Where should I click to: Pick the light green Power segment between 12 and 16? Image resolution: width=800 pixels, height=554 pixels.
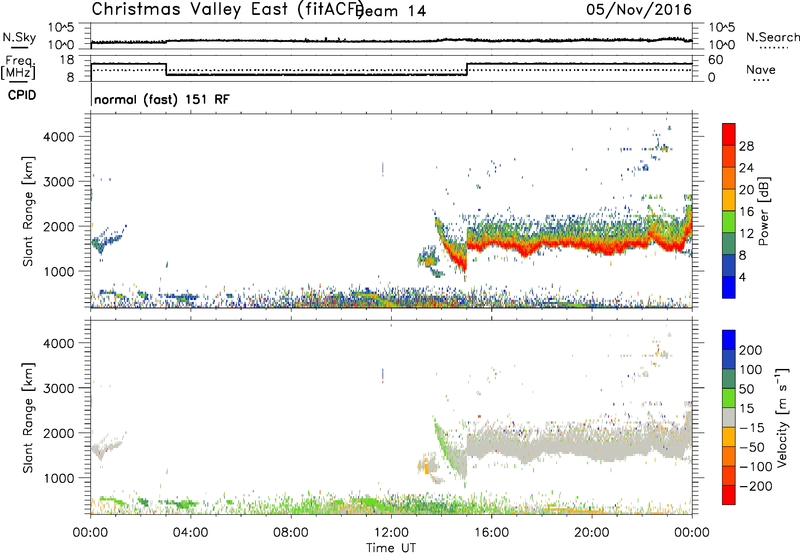click(x=729, y=222)
